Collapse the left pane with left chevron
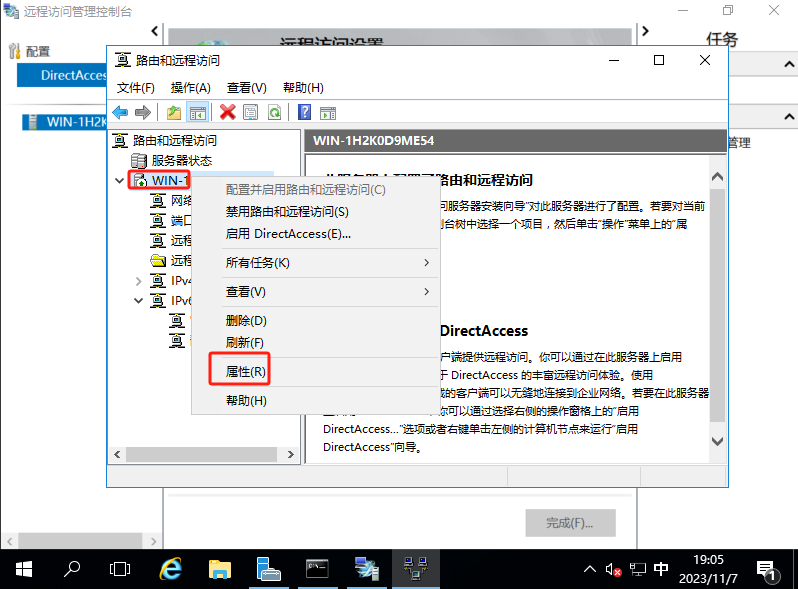 155,31
